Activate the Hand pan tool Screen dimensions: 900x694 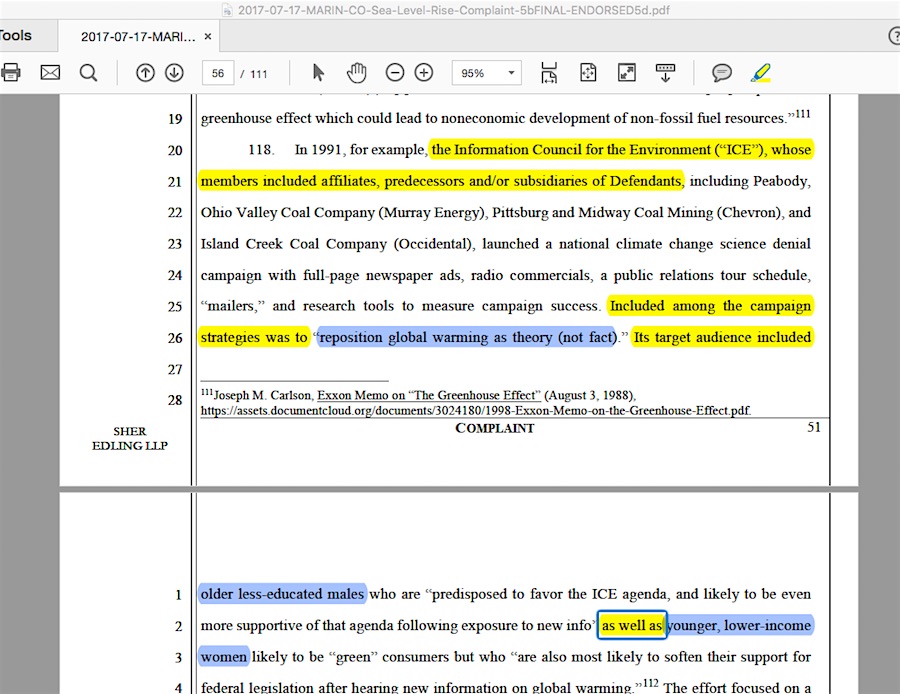(x=356, y=73)
